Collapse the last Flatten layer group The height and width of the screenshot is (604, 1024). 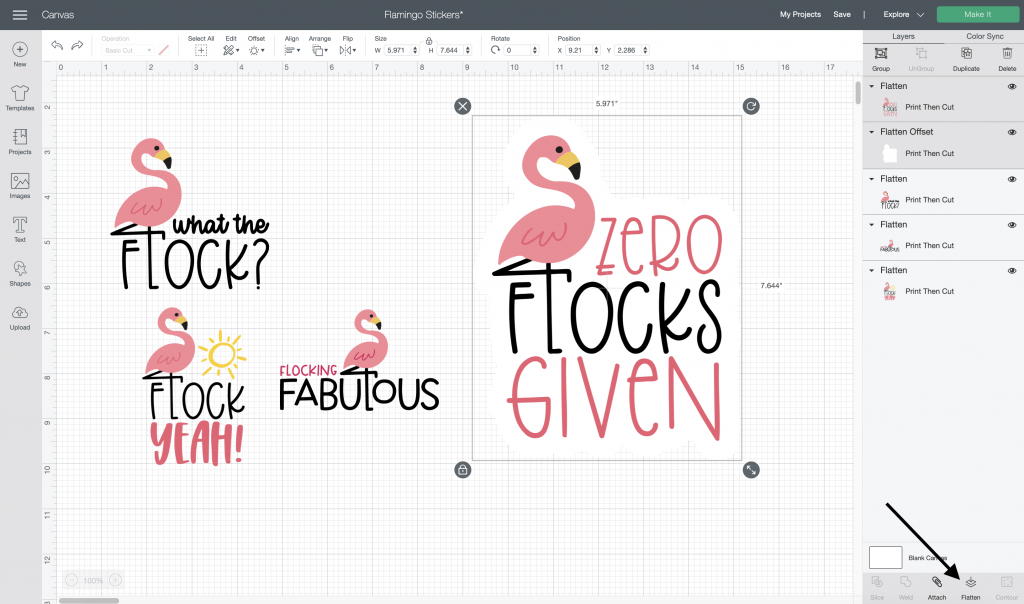[x=871, y=270]
